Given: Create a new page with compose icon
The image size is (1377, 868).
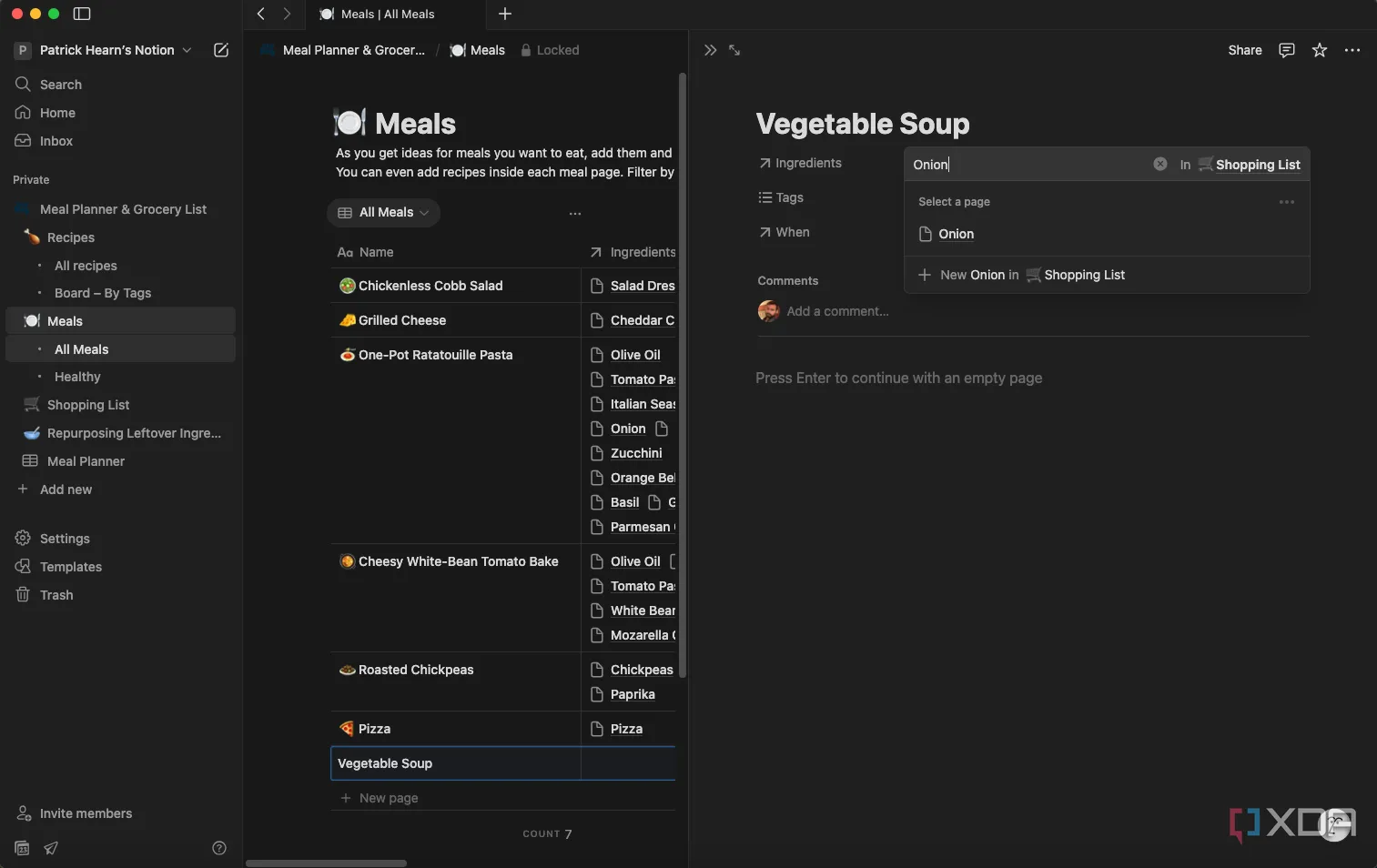Looking at the screenshot, I should click(x=221, y=50).
